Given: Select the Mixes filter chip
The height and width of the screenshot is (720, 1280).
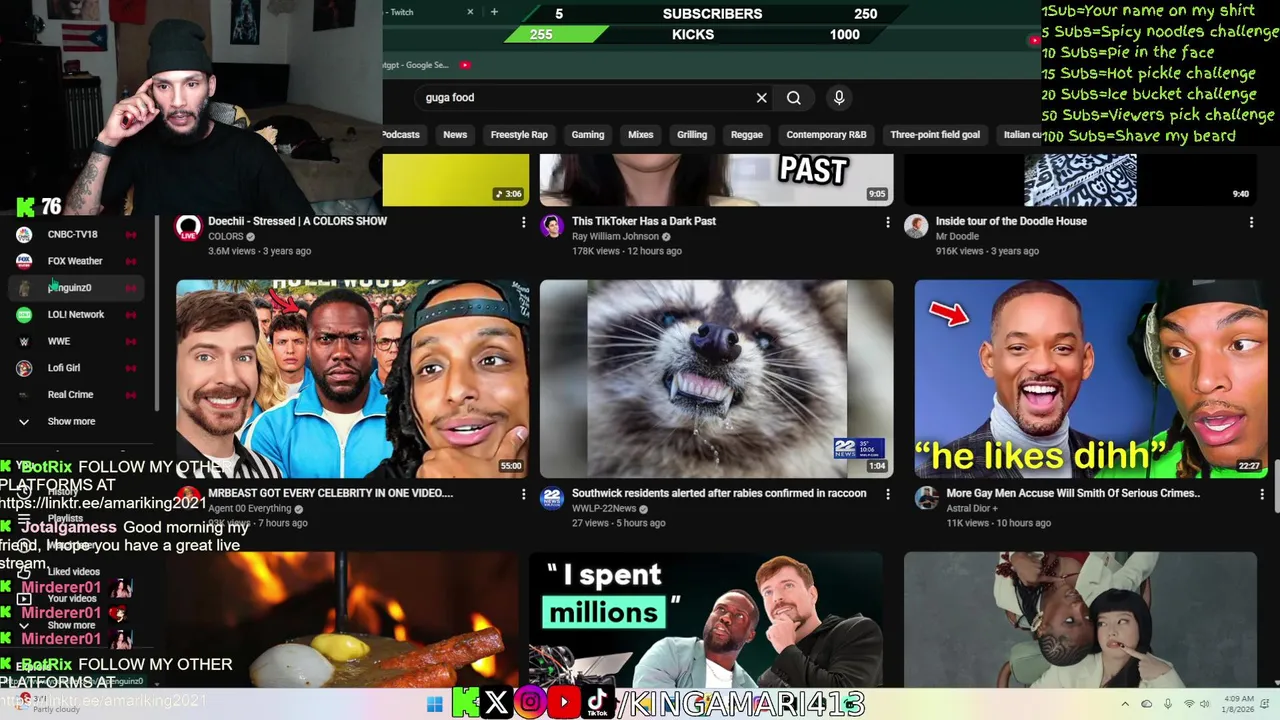Looking at the screenshot, I should (641, 135).
